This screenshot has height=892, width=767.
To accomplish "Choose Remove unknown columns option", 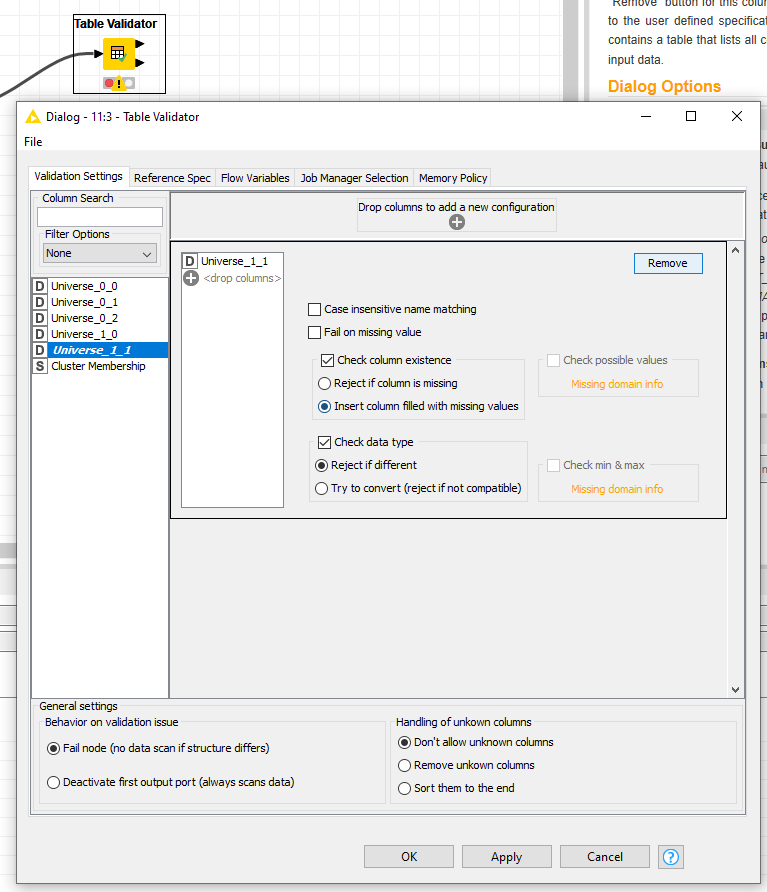I will pos(405,765).
